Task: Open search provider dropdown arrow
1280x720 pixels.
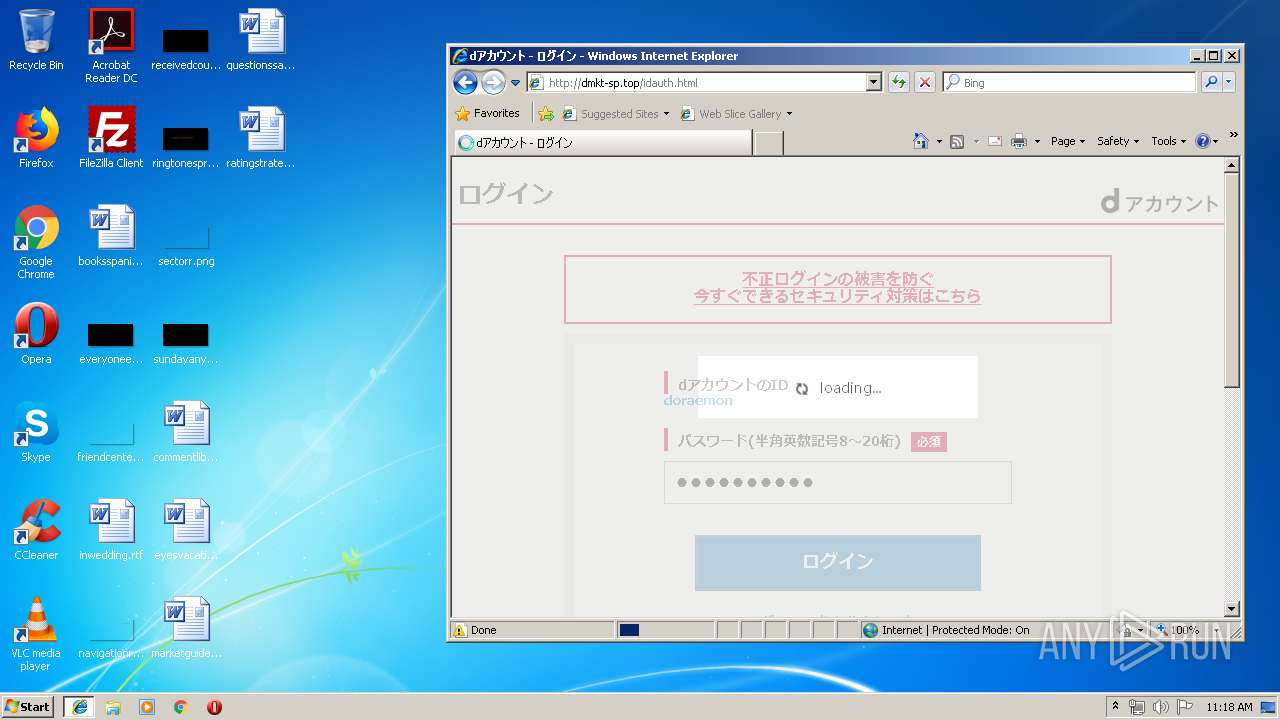Action: 1229,82
